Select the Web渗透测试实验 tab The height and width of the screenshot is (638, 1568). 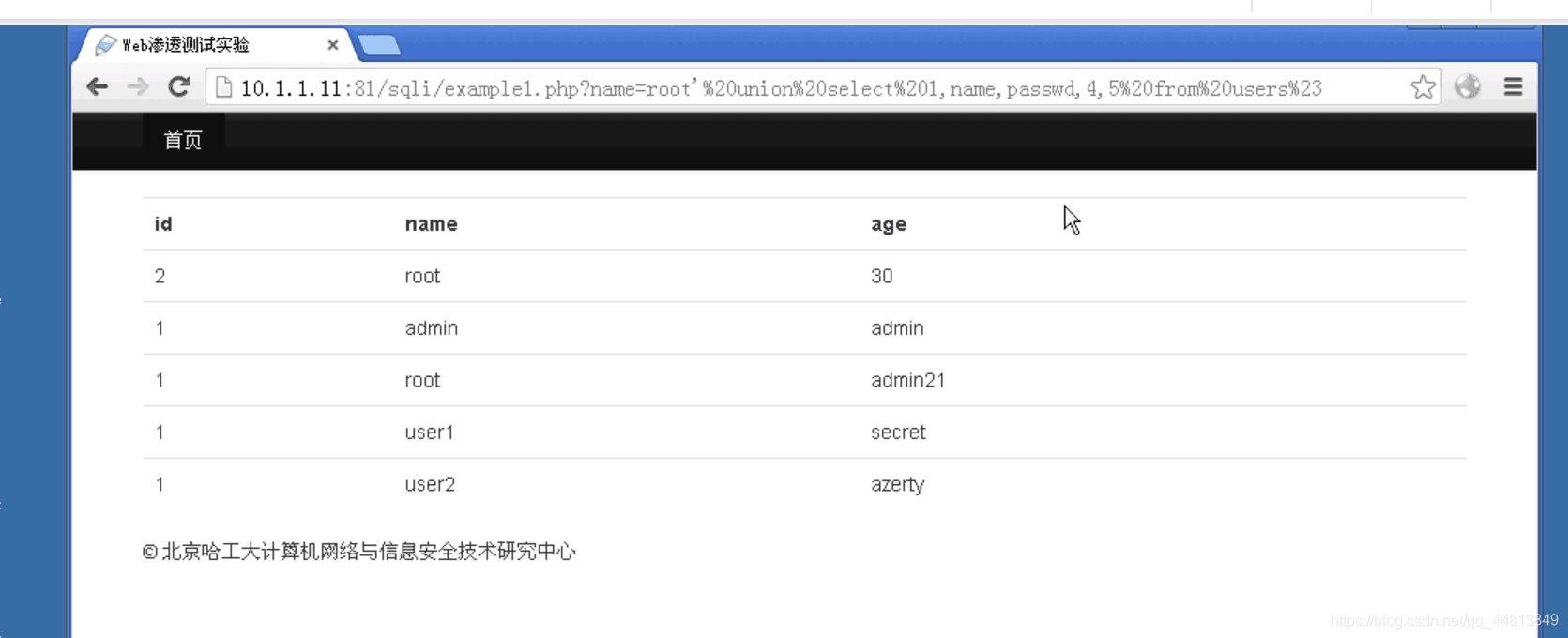tap(216, 44)
